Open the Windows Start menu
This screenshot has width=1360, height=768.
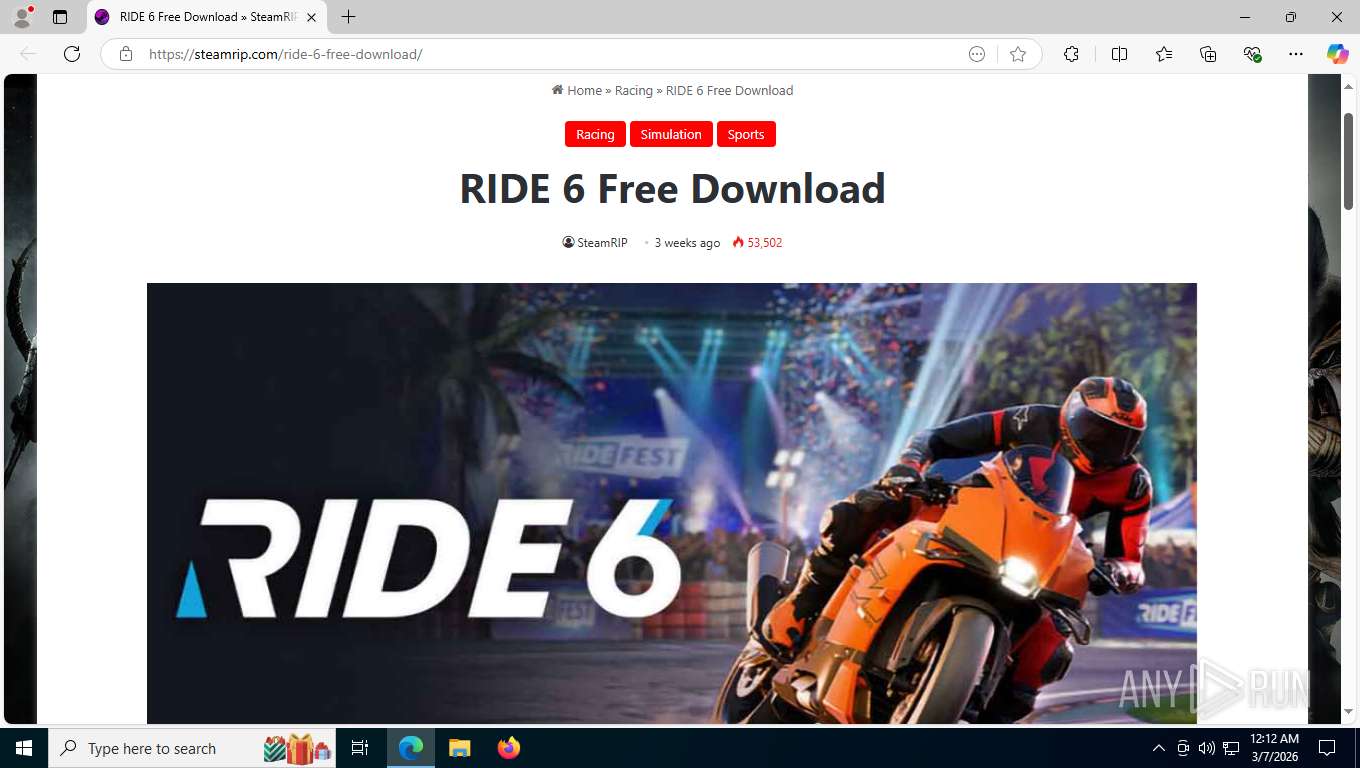tap(24, 748)
